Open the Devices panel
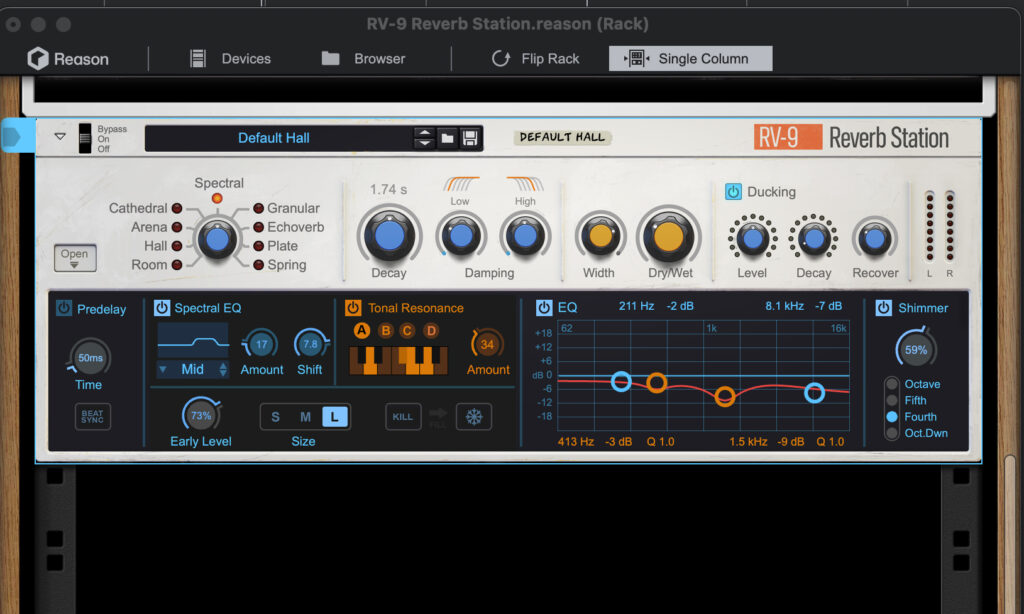1024x614 pixels. click(230, 59)
